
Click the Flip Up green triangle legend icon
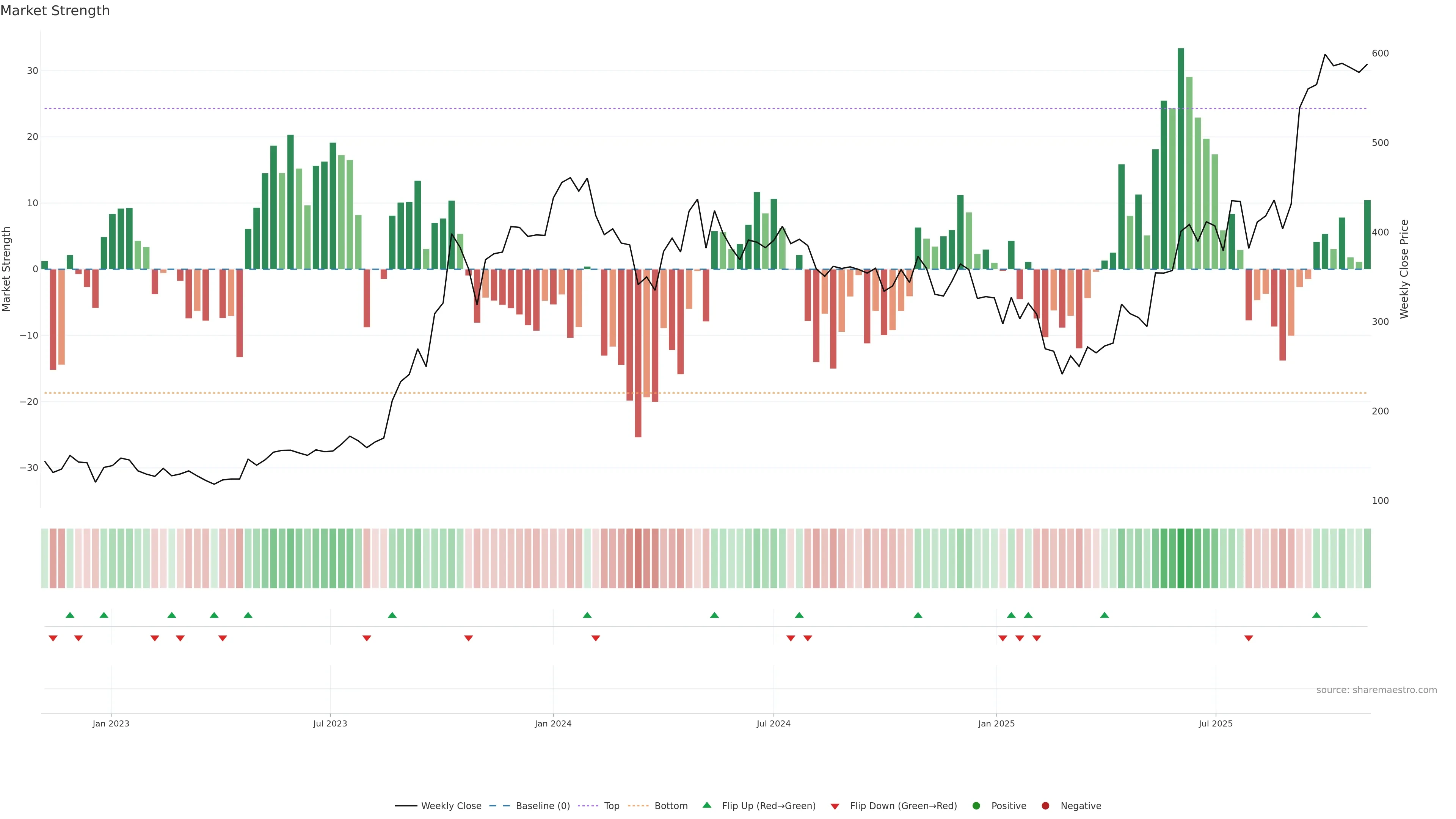(706, 805)
